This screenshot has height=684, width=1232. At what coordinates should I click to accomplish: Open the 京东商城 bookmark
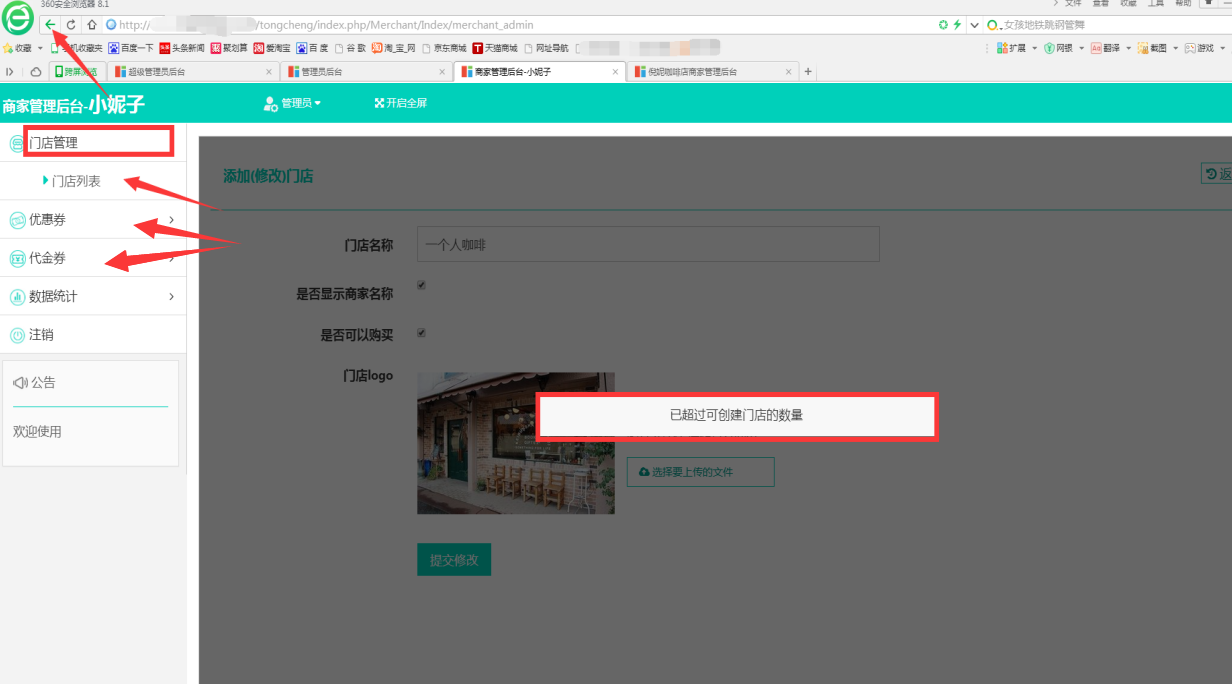click(x=445, y=47)
